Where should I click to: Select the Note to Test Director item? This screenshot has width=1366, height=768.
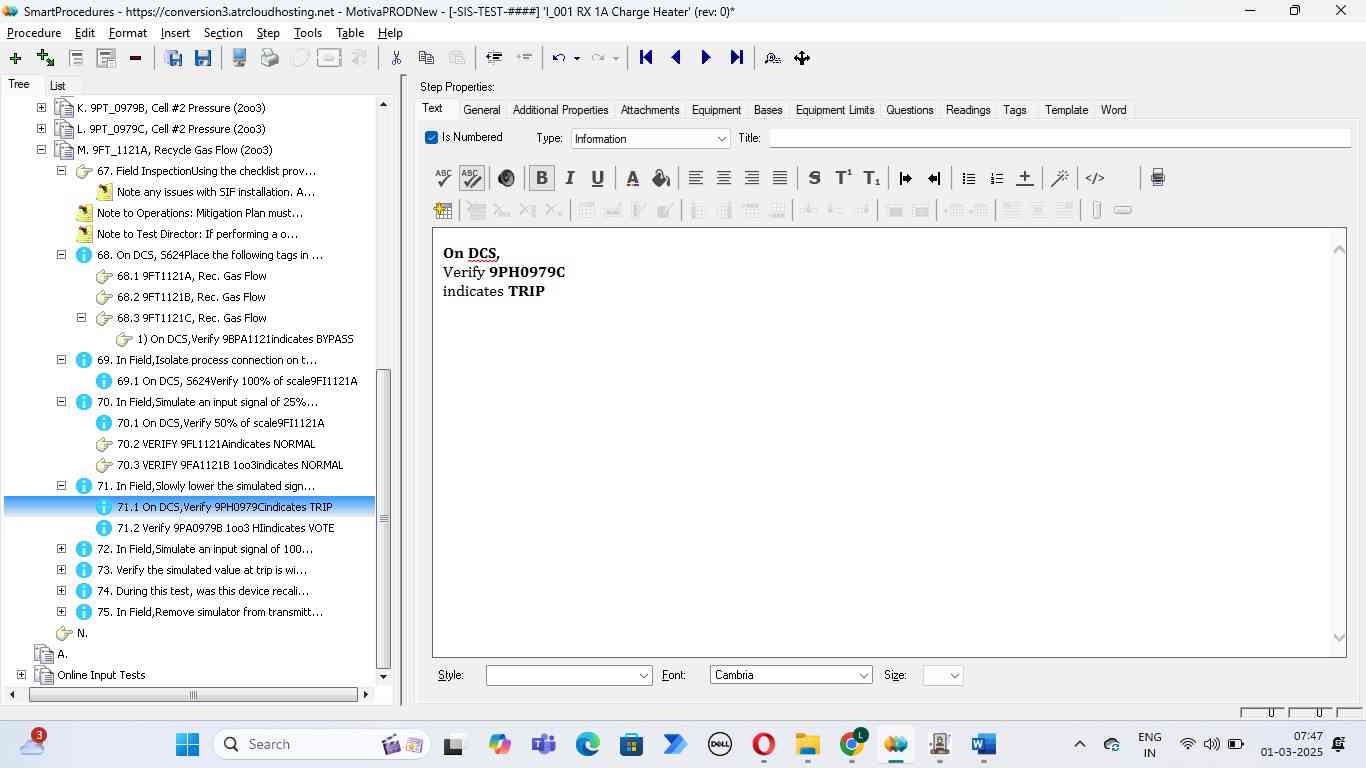[x=198, y=234]
